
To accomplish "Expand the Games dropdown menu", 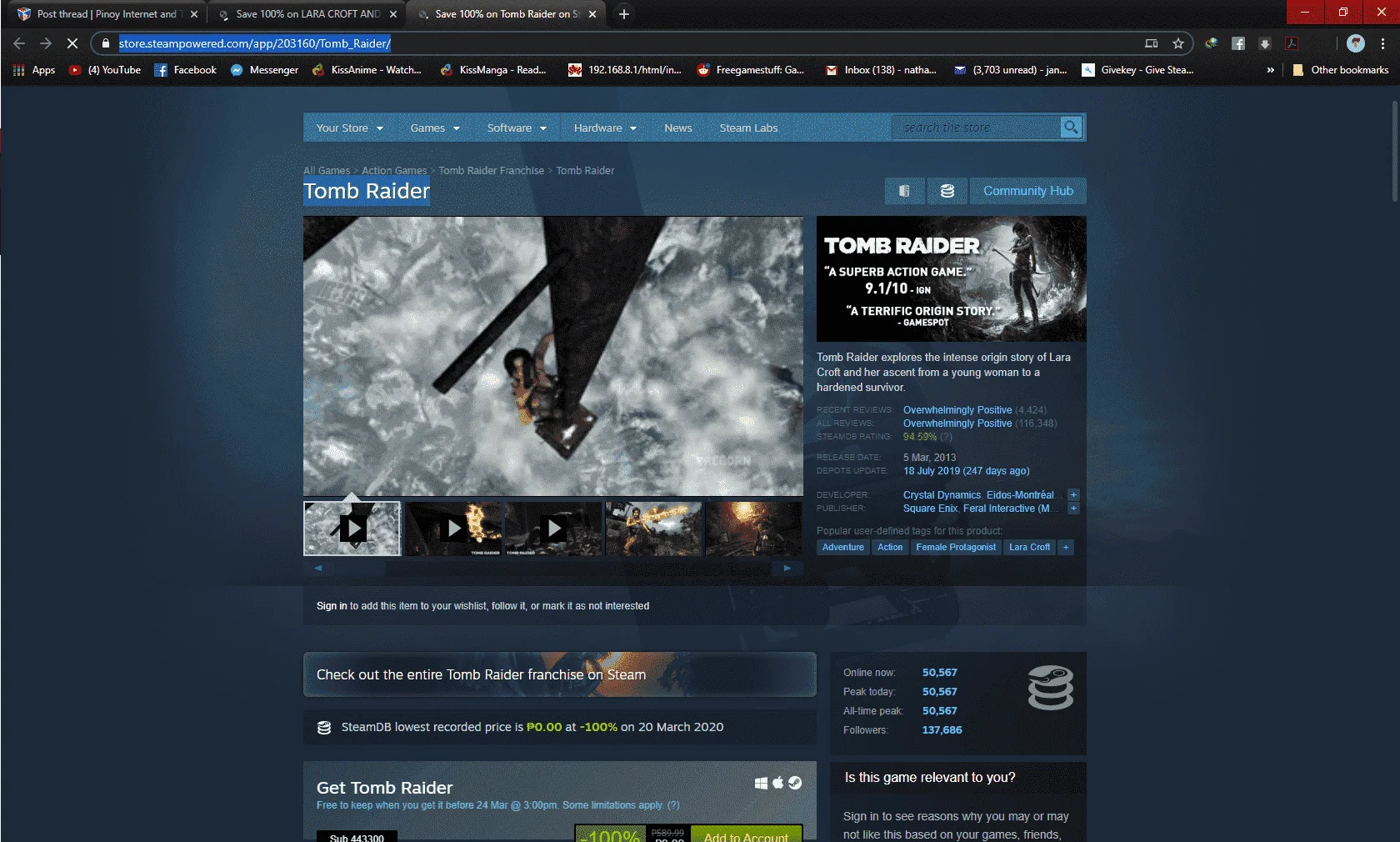I will pos(435,128).
